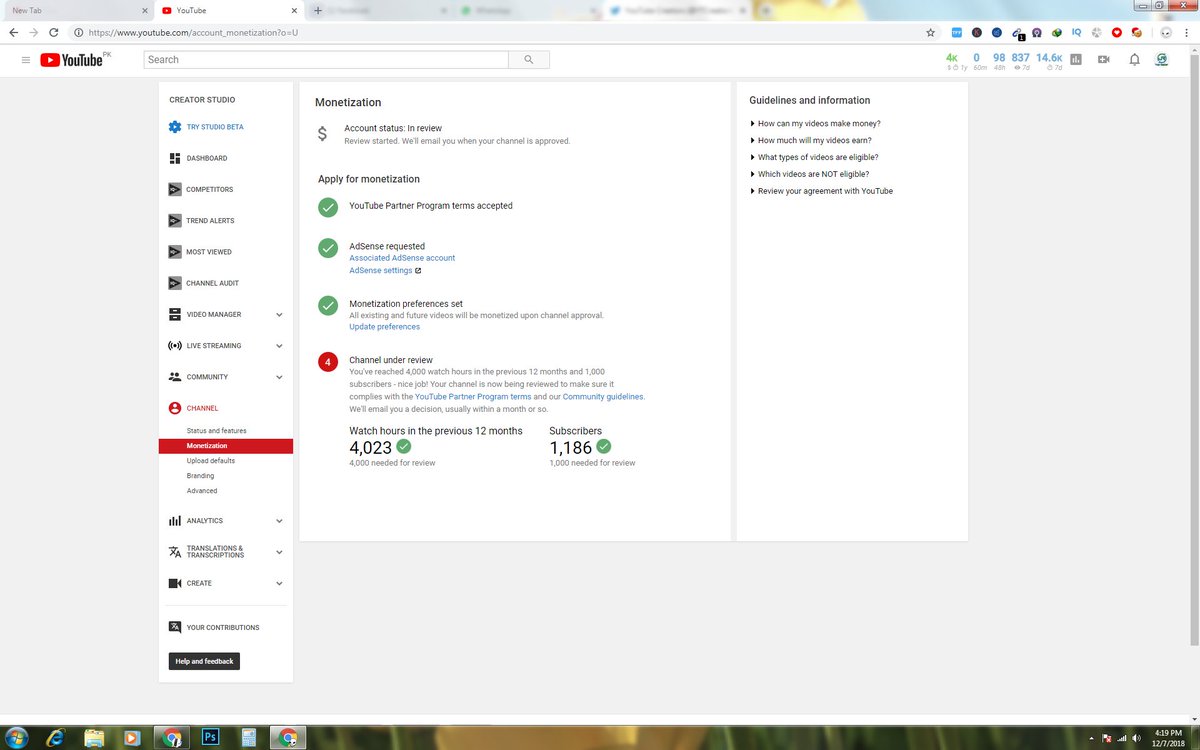
Task: Show hidden tray icons arrow
Action: pyautogui.click(x=1091, y=738)
